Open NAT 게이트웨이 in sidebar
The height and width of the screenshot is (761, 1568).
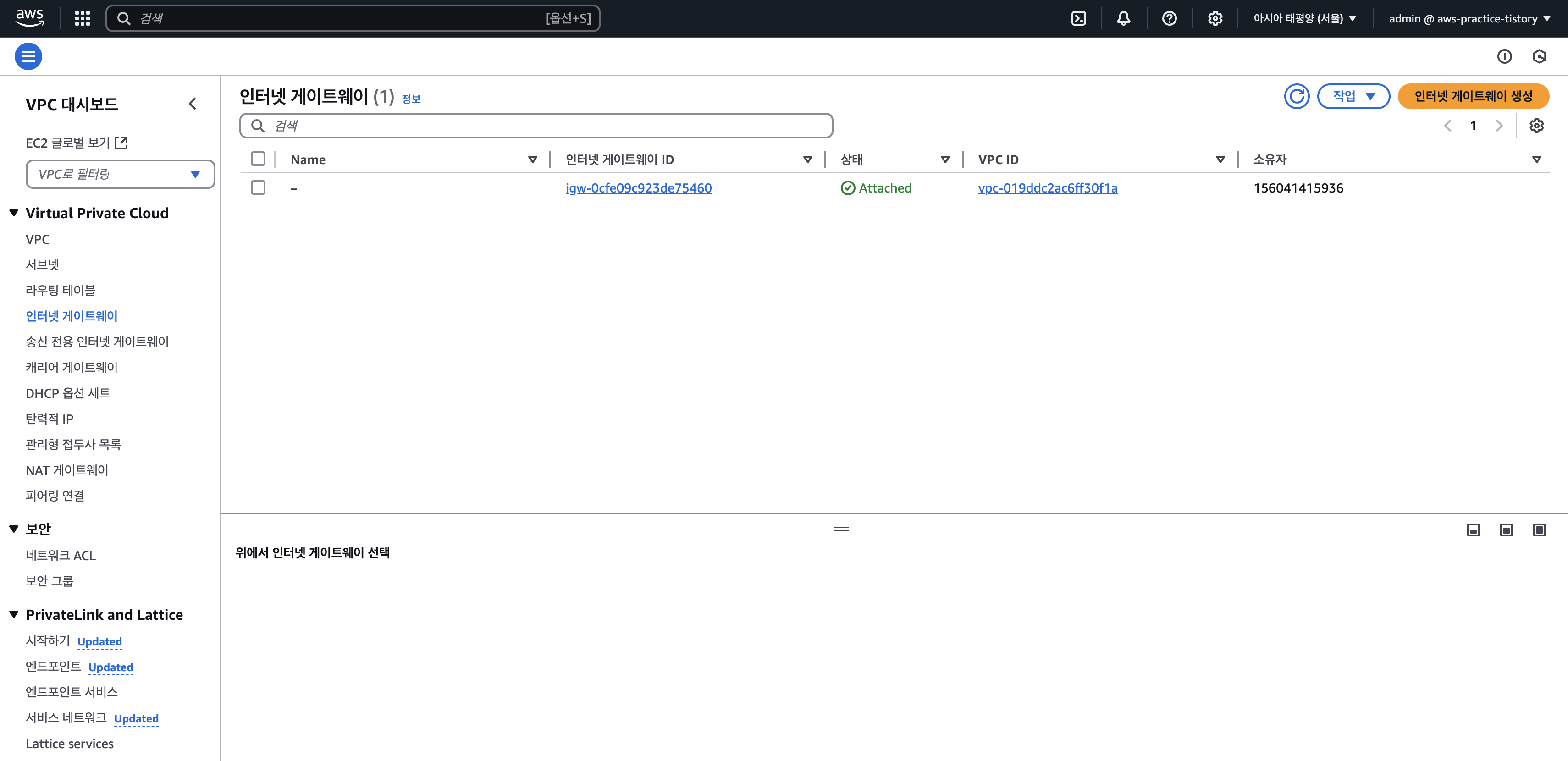coord(67,470)
